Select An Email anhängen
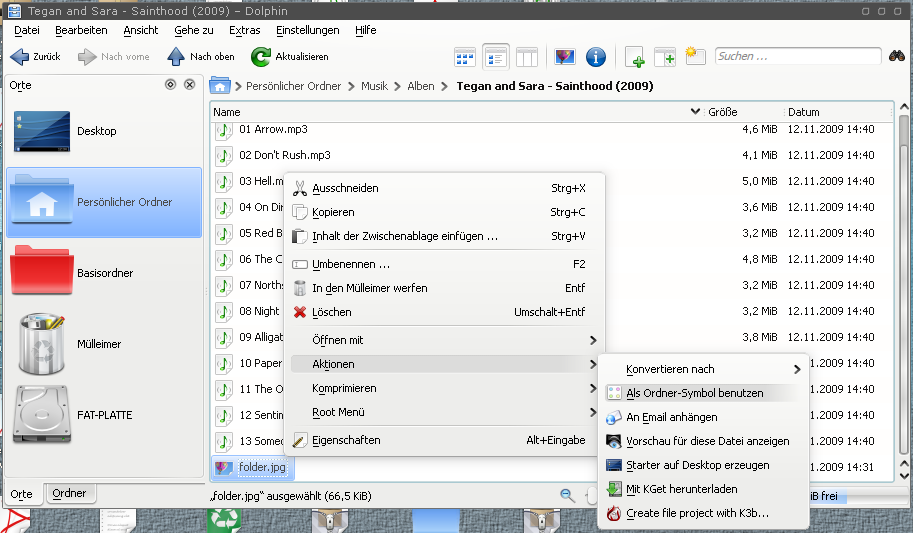Image resolution: width=913 pixels, height=533 pixels. point(703,417)
